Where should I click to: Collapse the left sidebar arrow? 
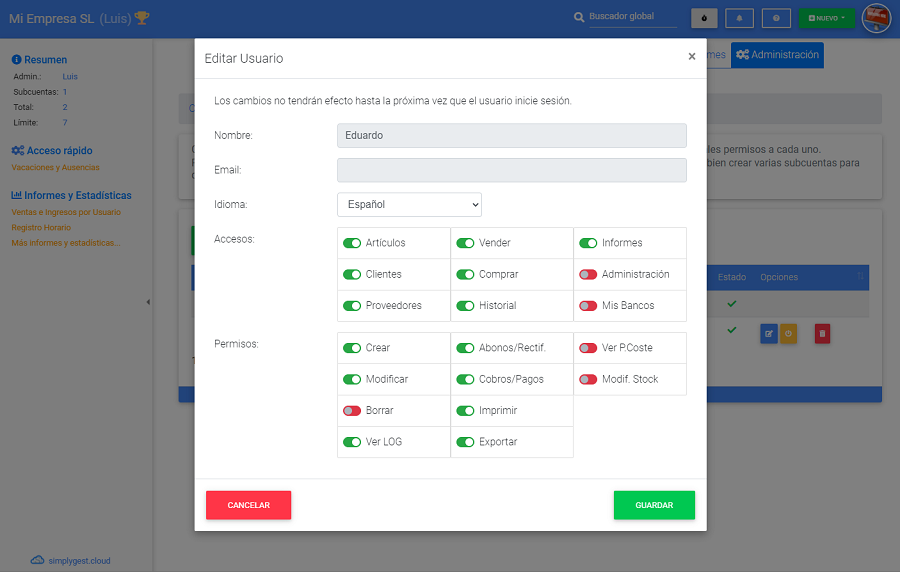tap(148, 302)
